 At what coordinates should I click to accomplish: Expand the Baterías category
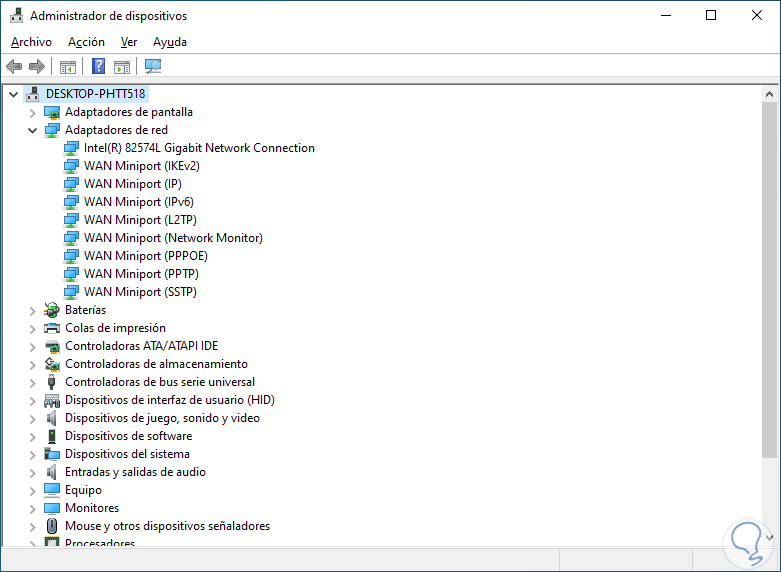[x=32, y=311]
